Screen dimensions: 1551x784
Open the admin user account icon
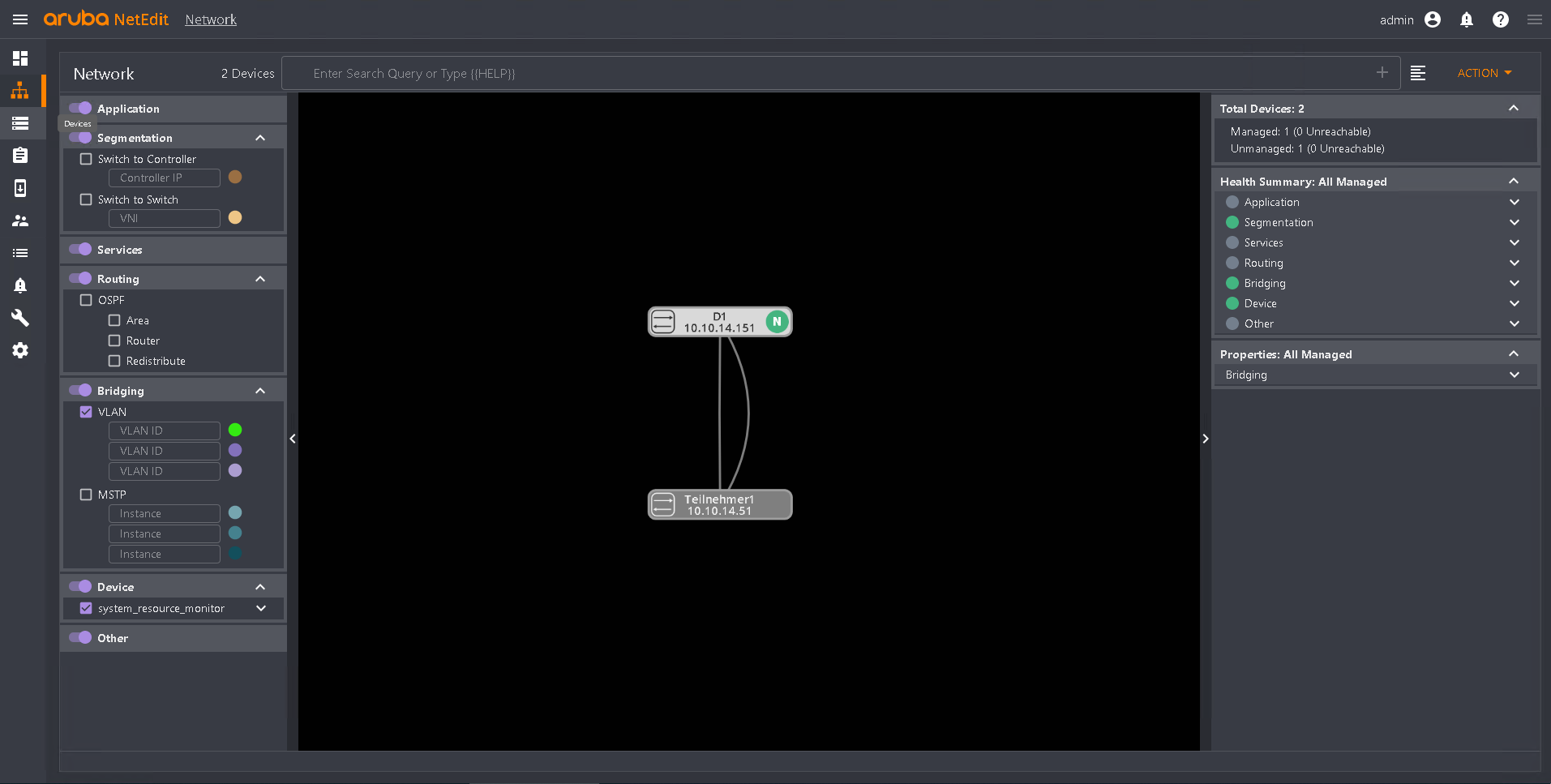1432,19
